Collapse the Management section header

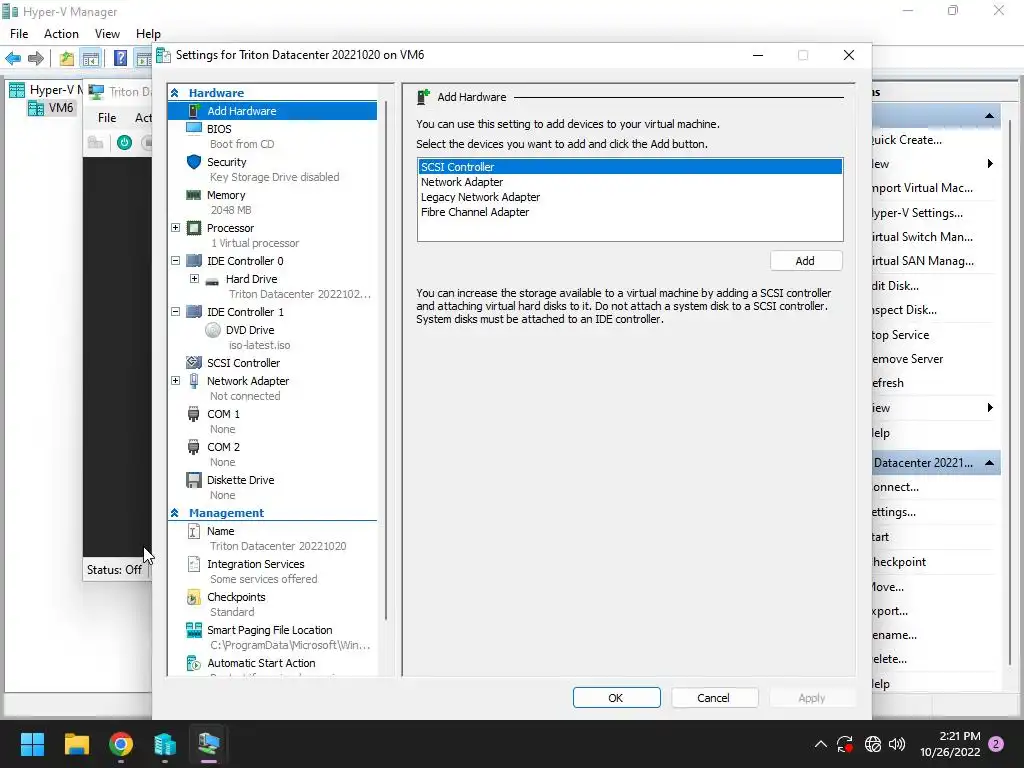click(174, 513)
